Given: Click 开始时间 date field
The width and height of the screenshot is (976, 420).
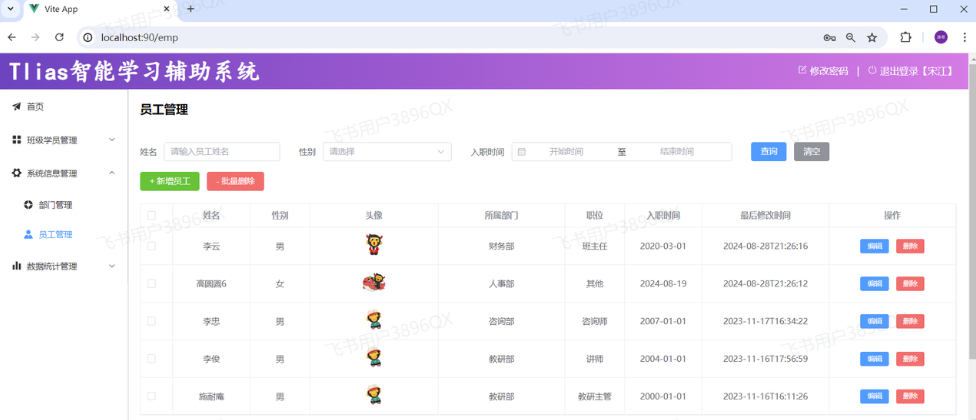Looking at the screenshot, I should tap(566, 151).
